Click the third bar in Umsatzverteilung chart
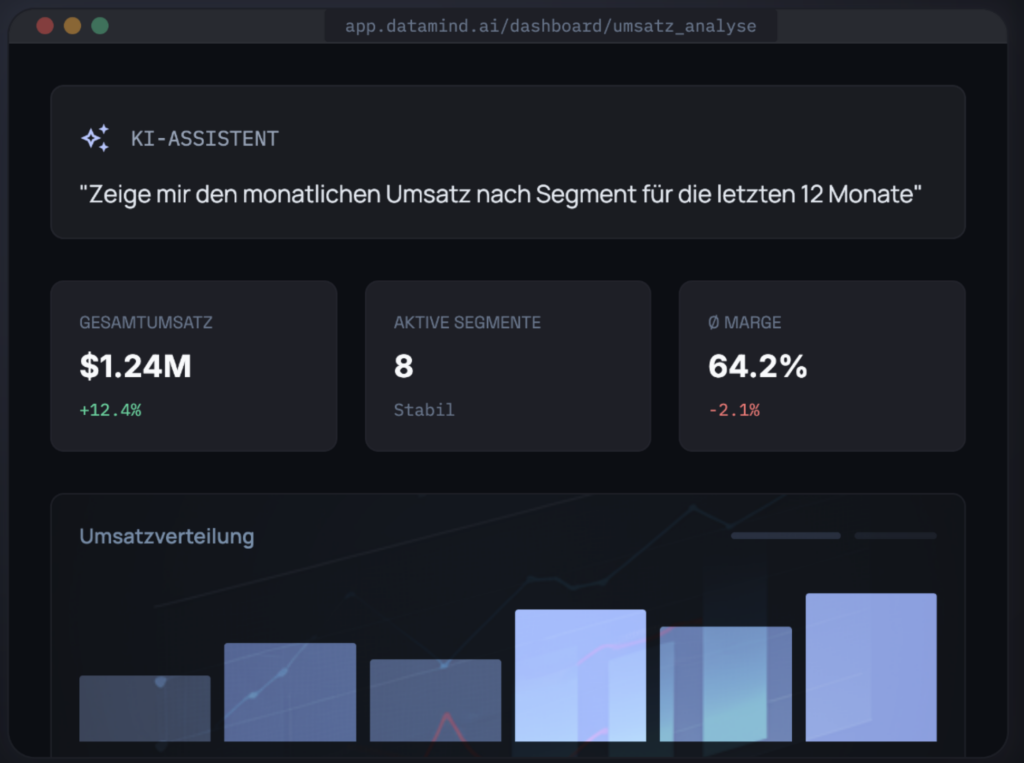This screenshot has width=1024, height=763. pyautogui.click(x=436, y=700)
